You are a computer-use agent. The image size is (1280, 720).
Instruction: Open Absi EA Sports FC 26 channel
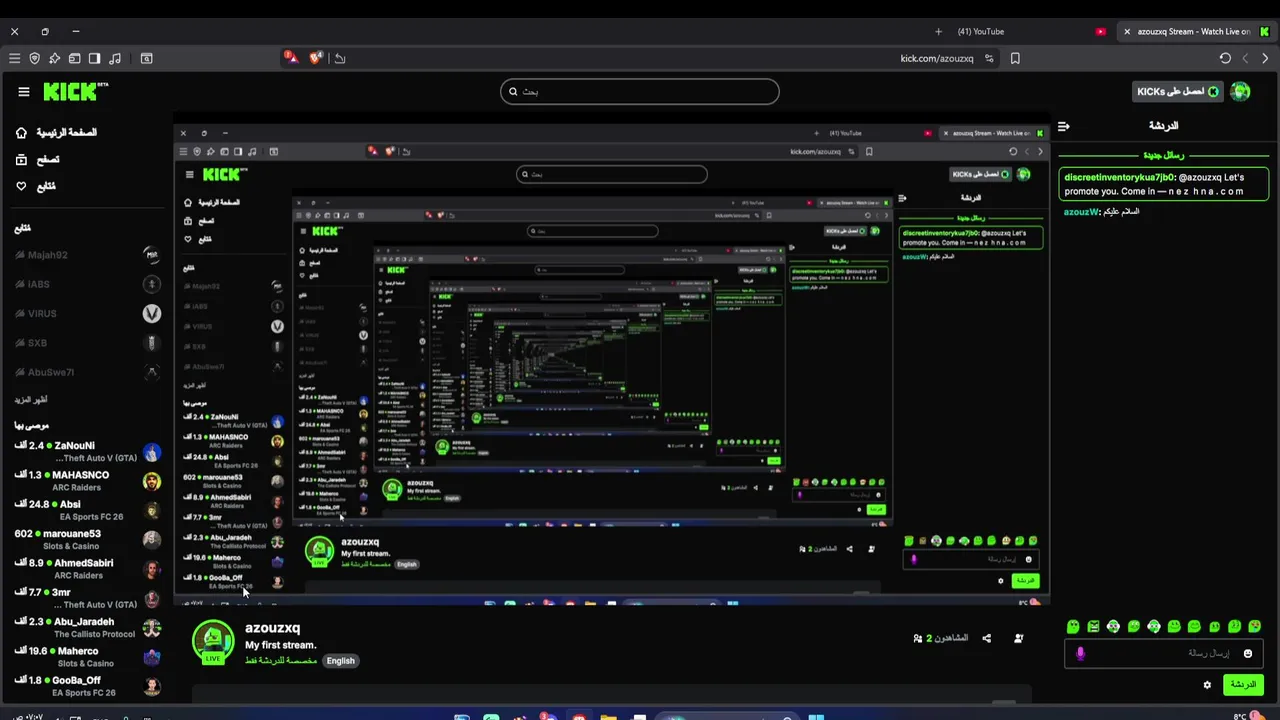point(88,510)
